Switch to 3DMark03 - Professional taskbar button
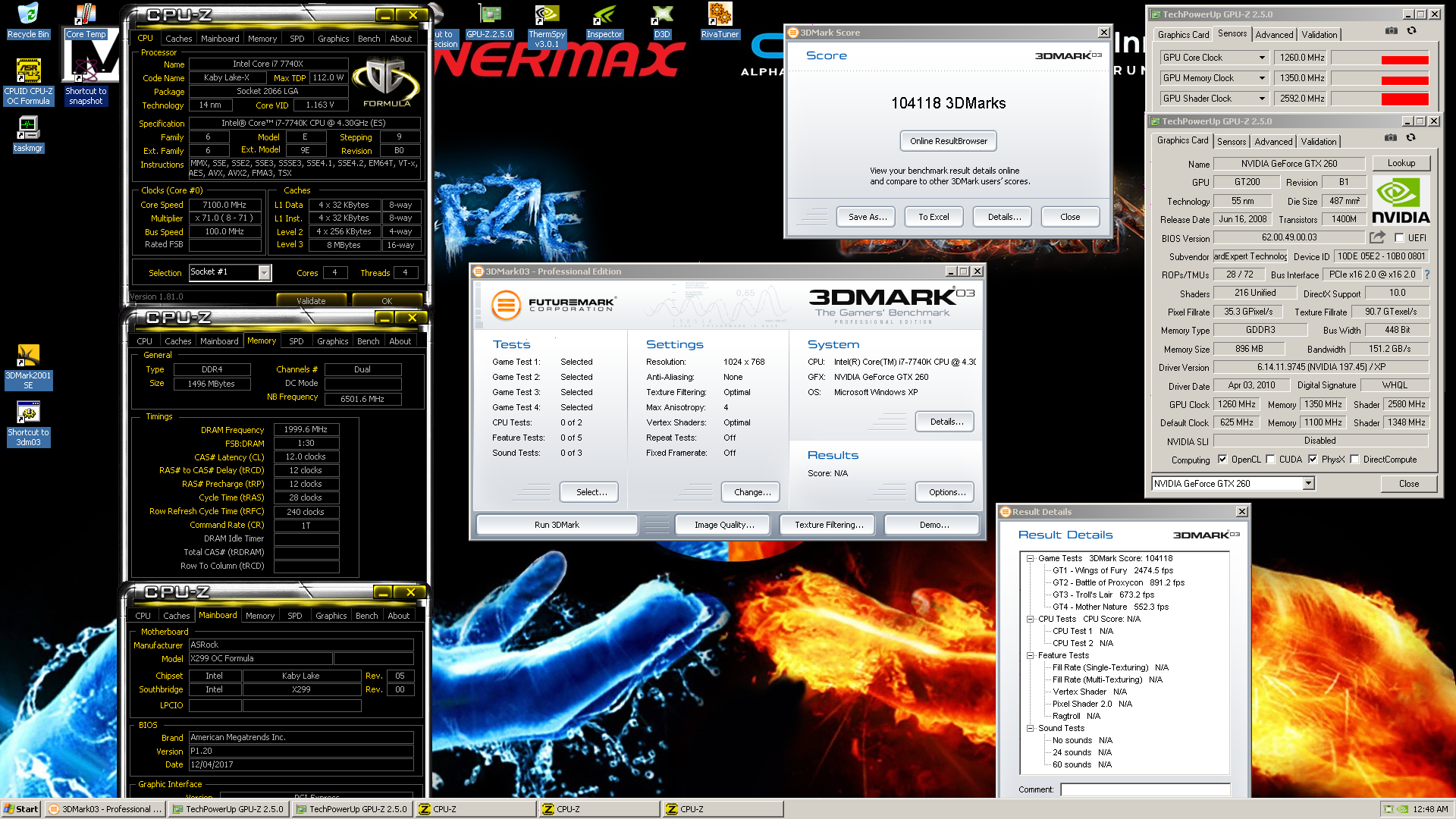The image size is (1456, 819). click(105, 809)
